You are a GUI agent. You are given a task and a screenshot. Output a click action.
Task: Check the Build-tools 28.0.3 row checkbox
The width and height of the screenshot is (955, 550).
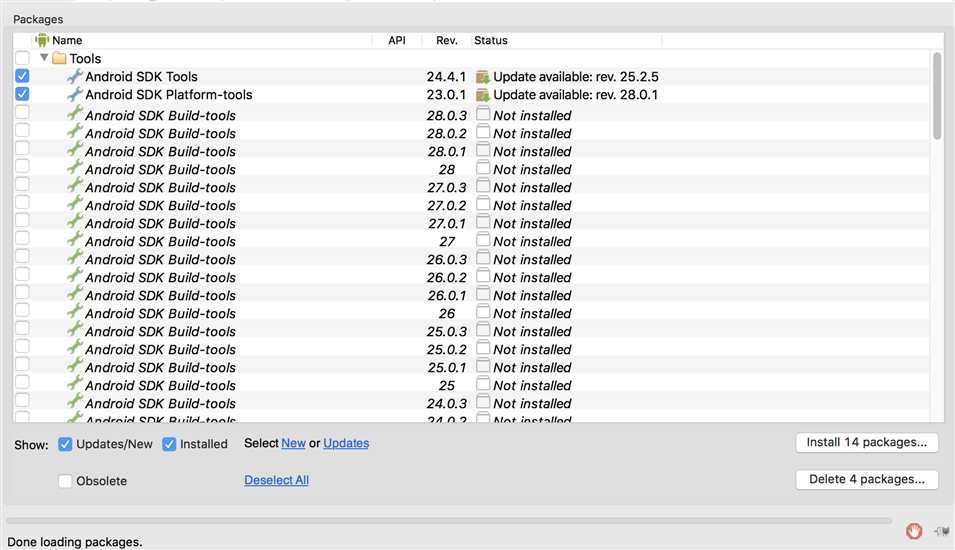pos(23,112)
